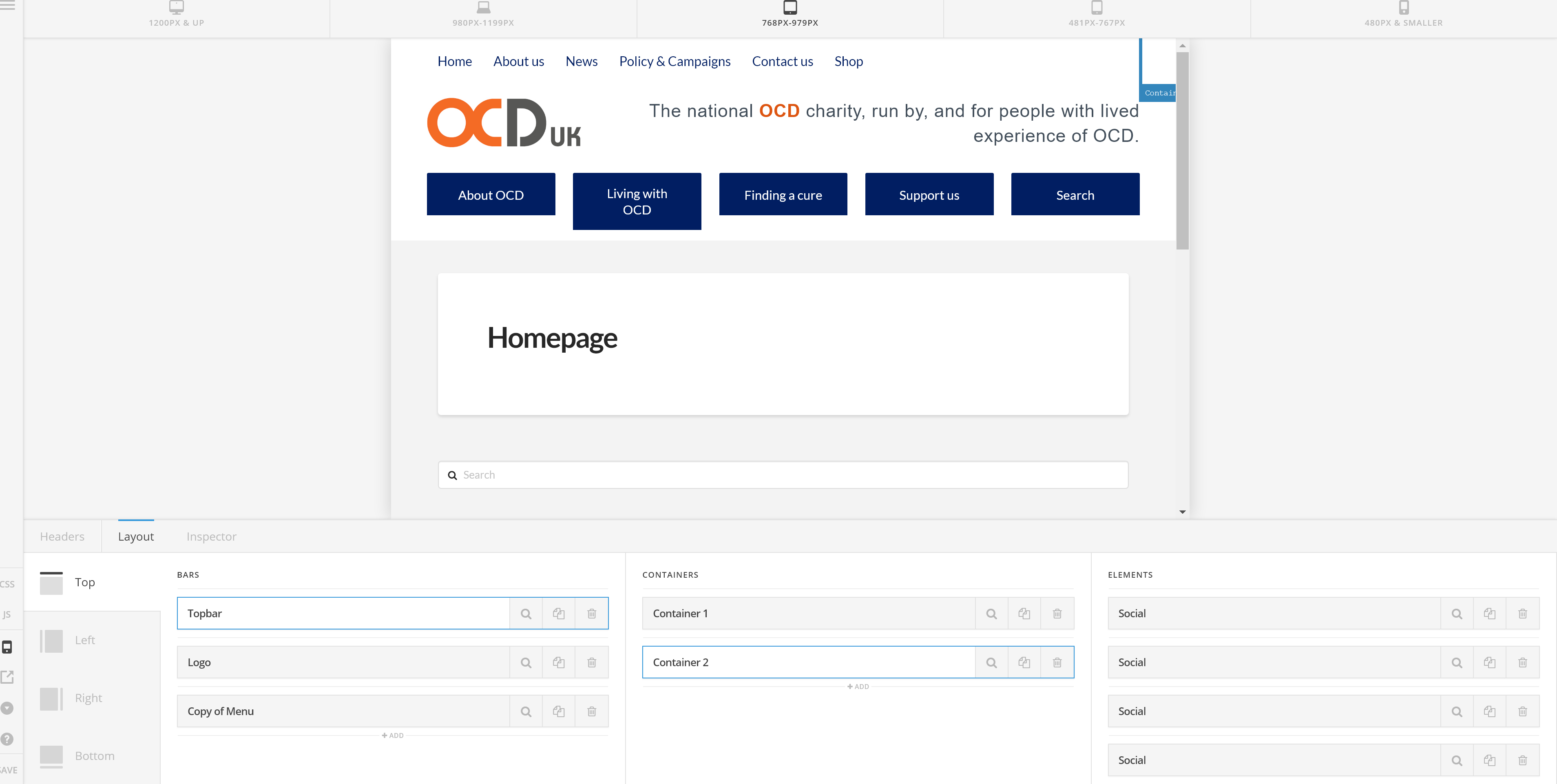The width and height of the screenshot is (1557, 784).
Task: Inspect first Social element with magnifier icon
Action: [1457, 614]
